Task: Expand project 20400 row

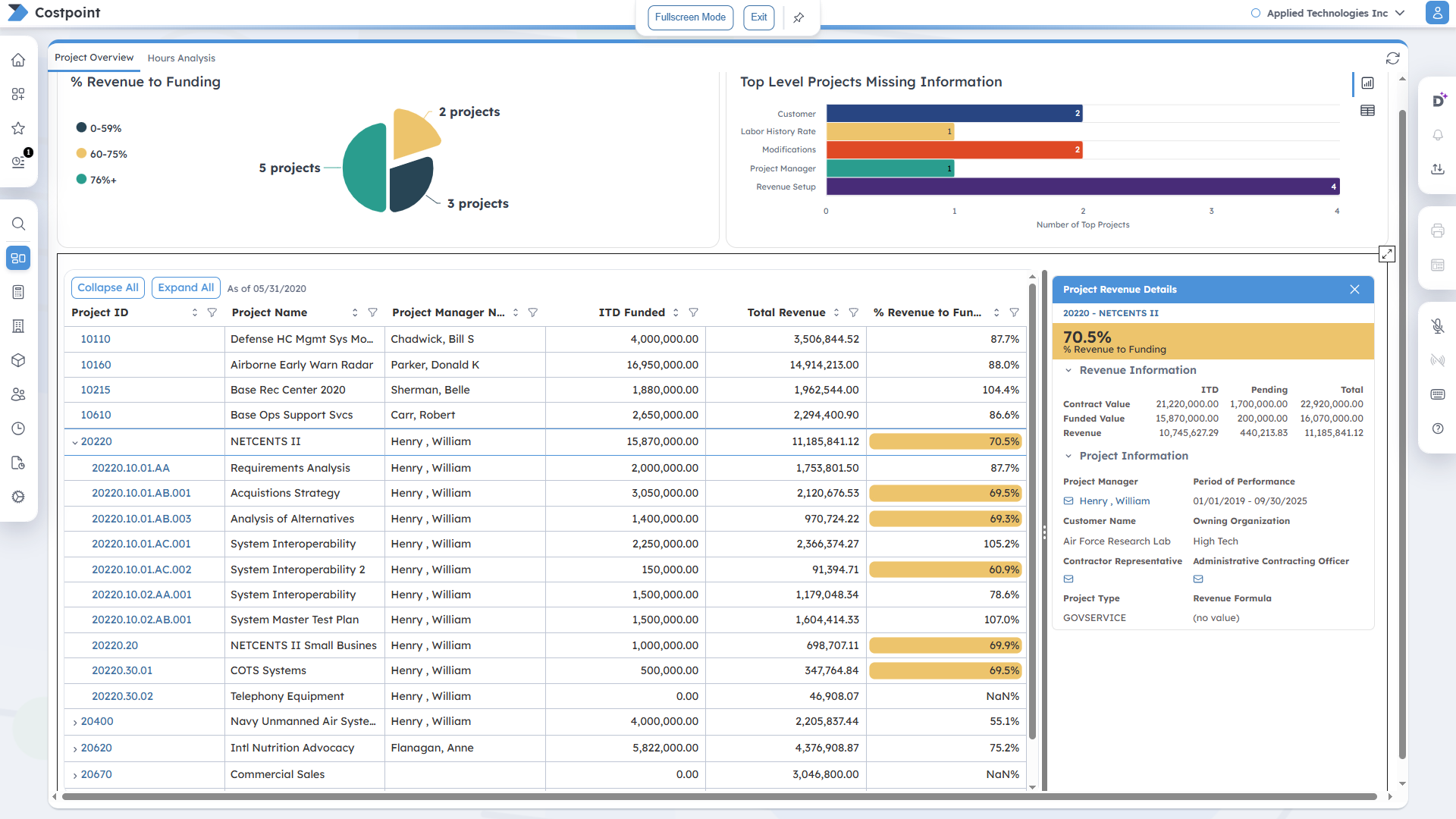Action: point(75,722)
